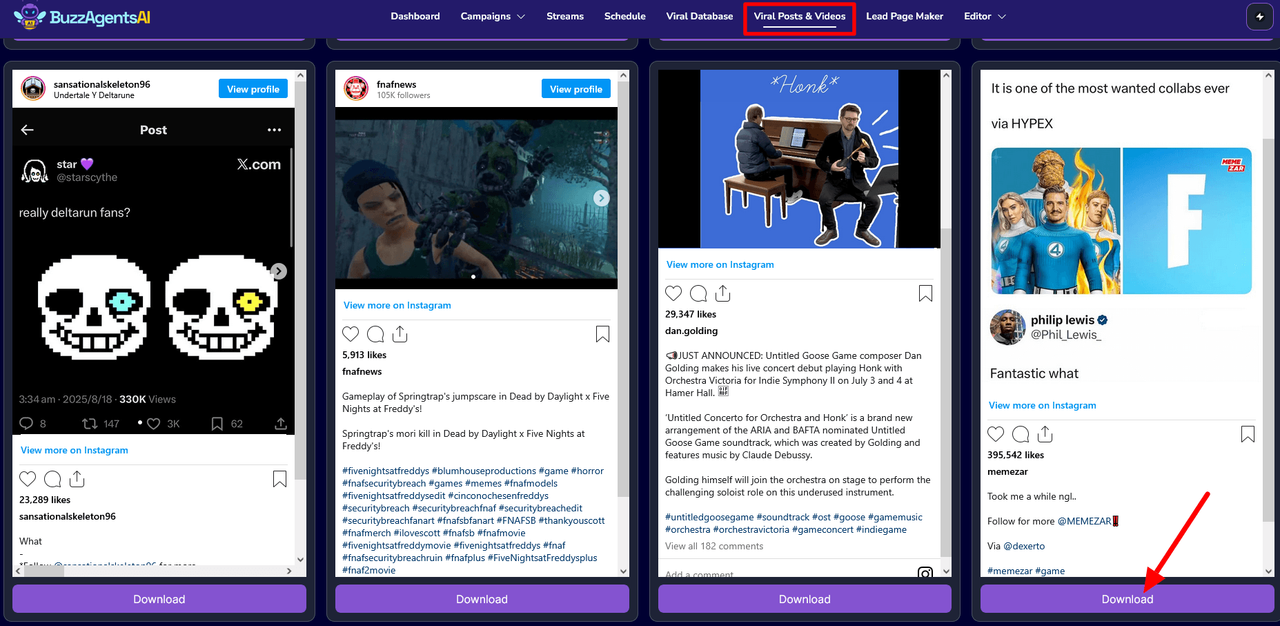Screen dimensions: 1280x626
Task: Like the fnafnews post with heart icon
Action: (351, 334)
